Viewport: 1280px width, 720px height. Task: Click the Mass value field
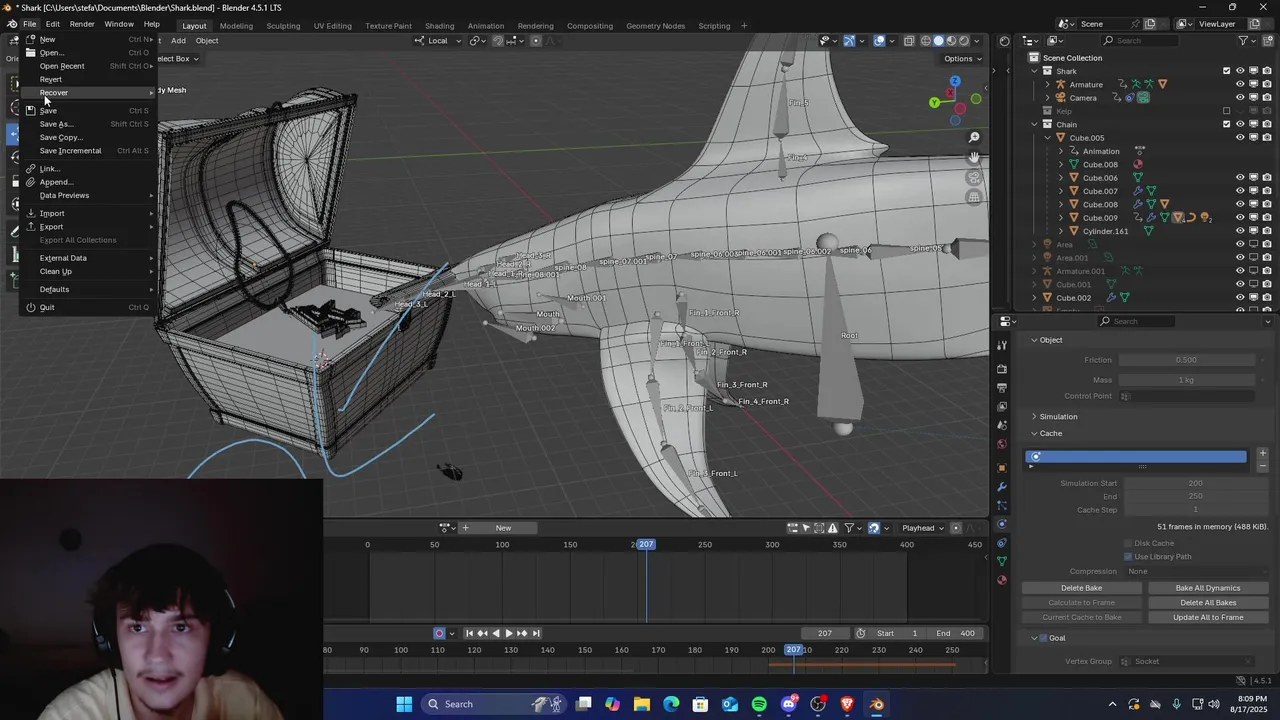click(x=1187, y=380)
